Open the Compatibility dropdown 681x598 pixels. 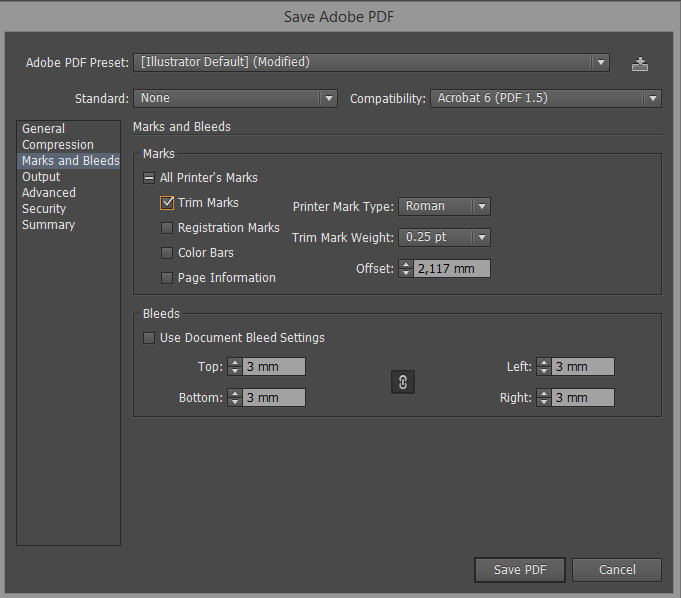[x=546, y=99]
